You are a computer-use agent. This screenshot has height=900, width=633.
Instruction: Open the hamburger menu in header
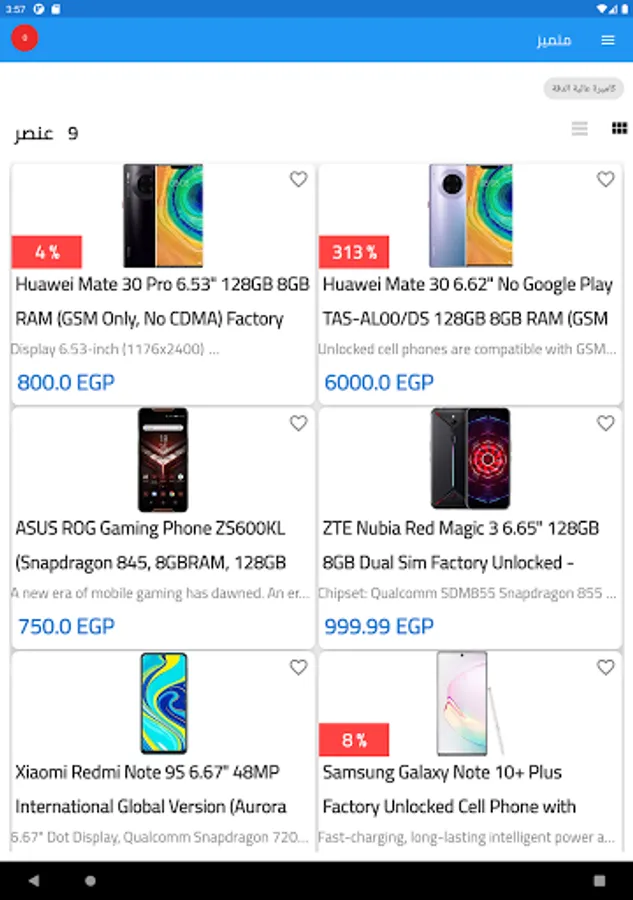click(x=608, y=40)
